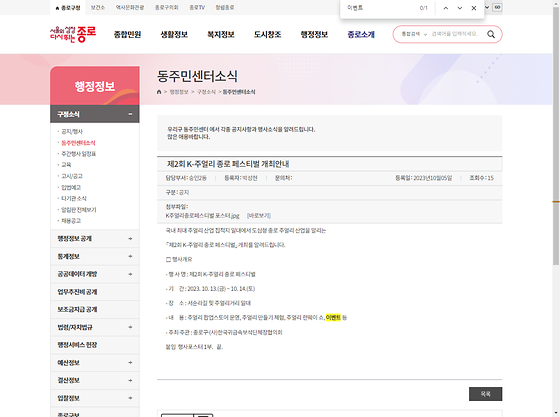This screenshot has width=560, height=417.
Task: Open the 생활정보 main menu
Action: 174,34
